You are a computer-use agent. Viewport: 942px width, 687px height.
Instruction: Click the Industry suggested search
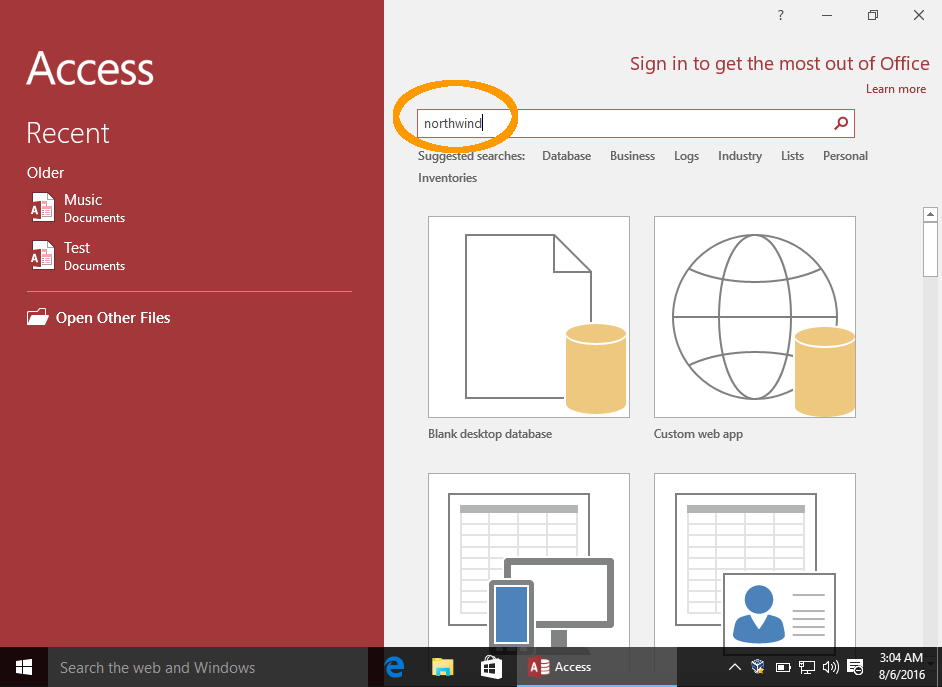[x=740, y=156]
